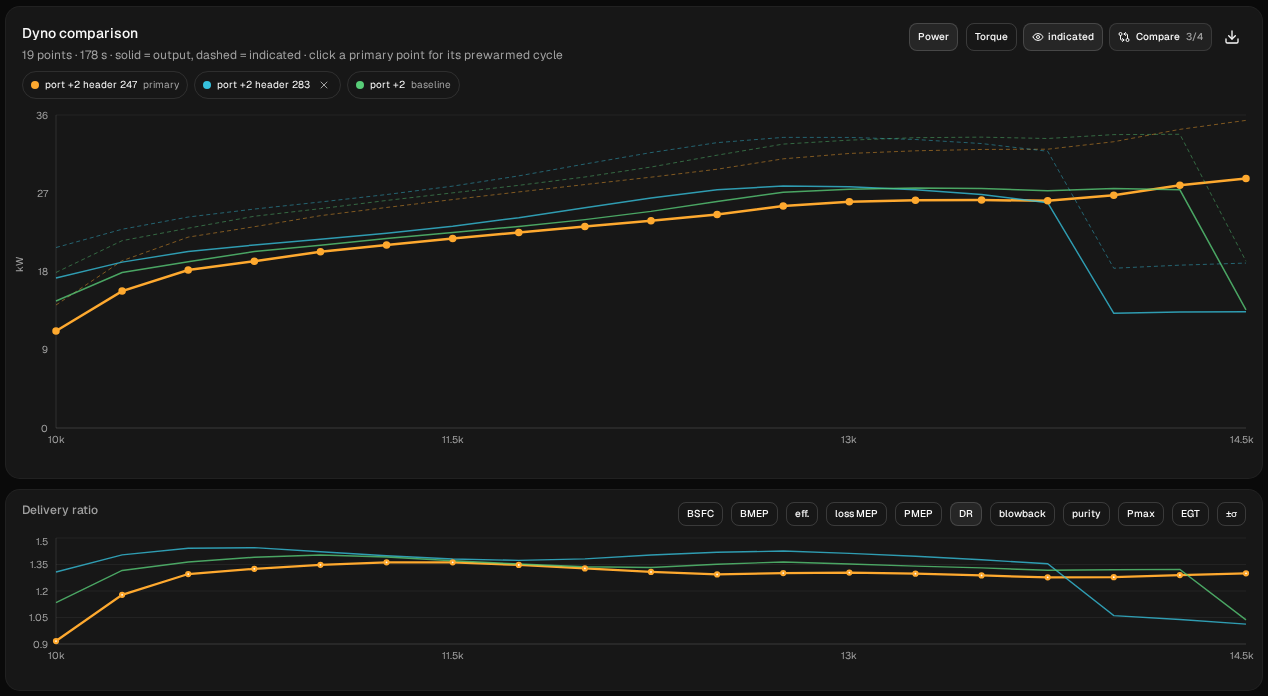Switch chart to Torque view
Screen dimensions: 1268x696
[991, 37]
